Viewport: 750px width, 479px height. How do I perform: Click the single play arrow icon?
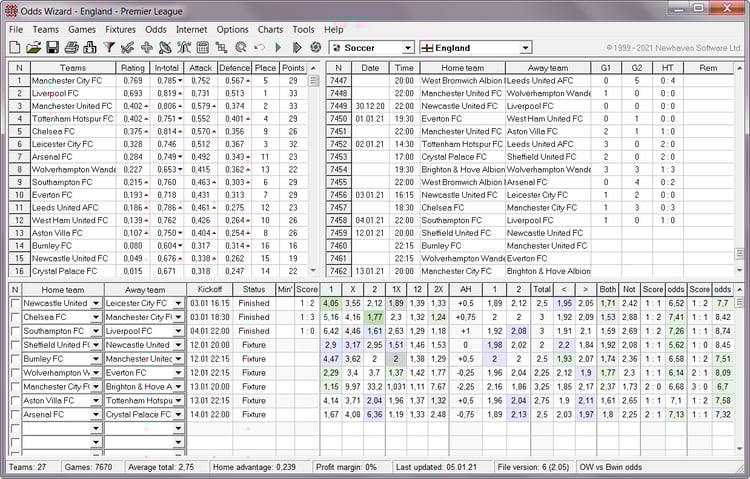tap(278, 47)
